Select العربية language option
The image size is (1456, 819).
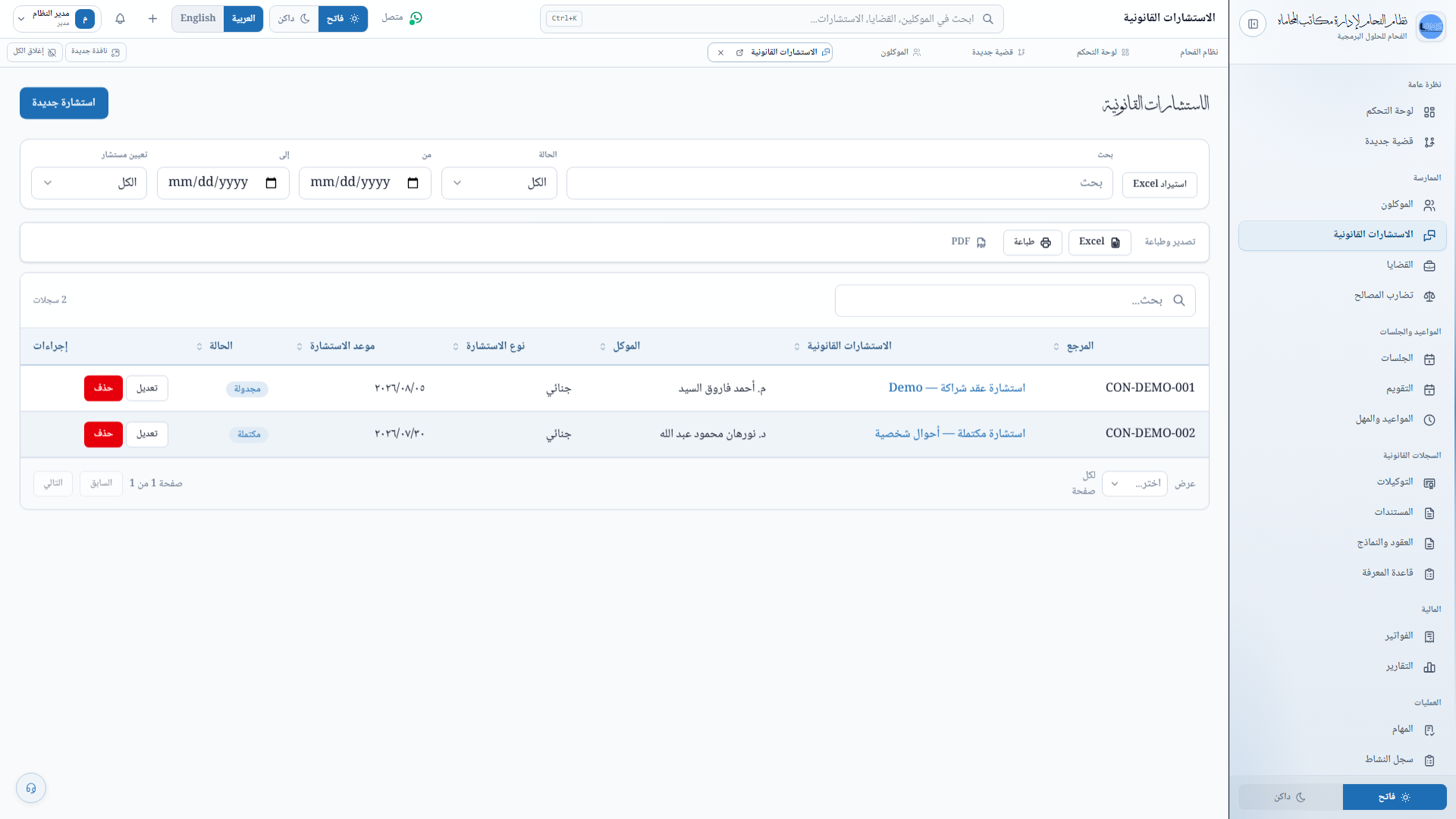pyautogui.click(x=243, y=19)
